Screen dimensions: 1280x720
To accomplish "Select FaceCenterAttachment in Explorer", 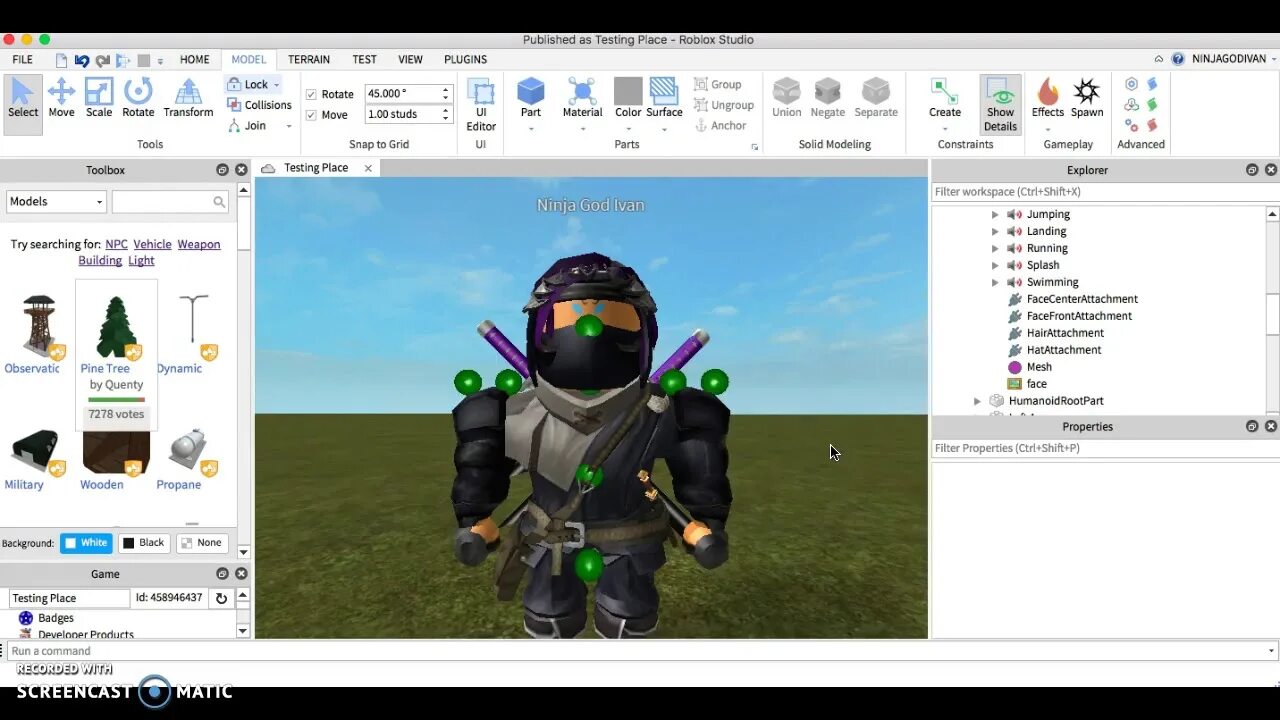I will pos(1081,299).
